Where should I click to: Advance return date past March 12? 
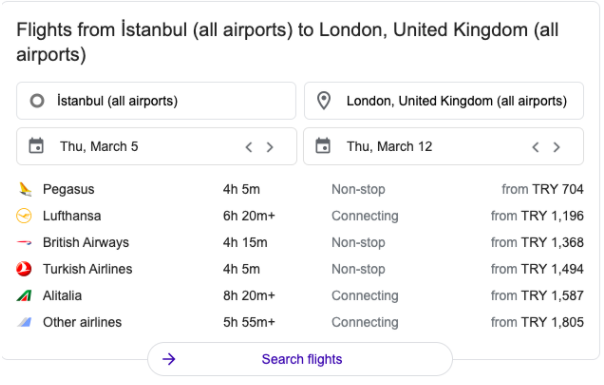(x=557, y=147)
